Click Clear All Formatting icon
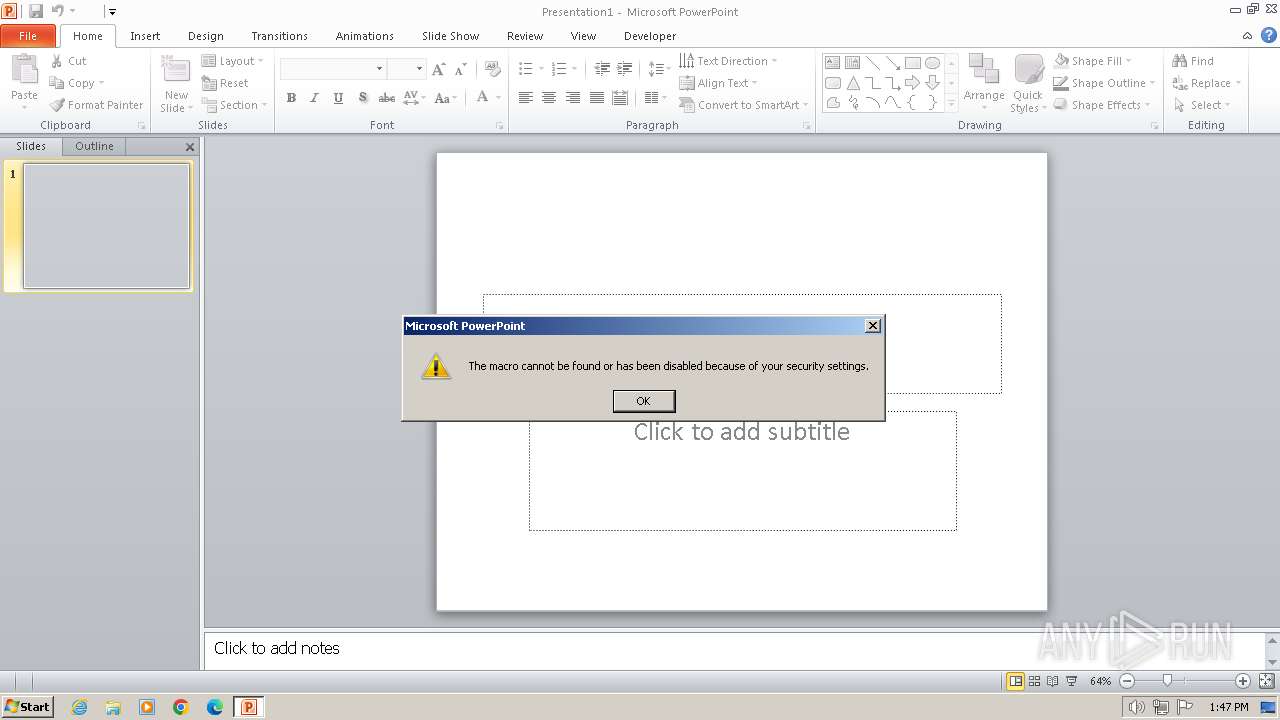1280x720 pixels. (492, 69)
